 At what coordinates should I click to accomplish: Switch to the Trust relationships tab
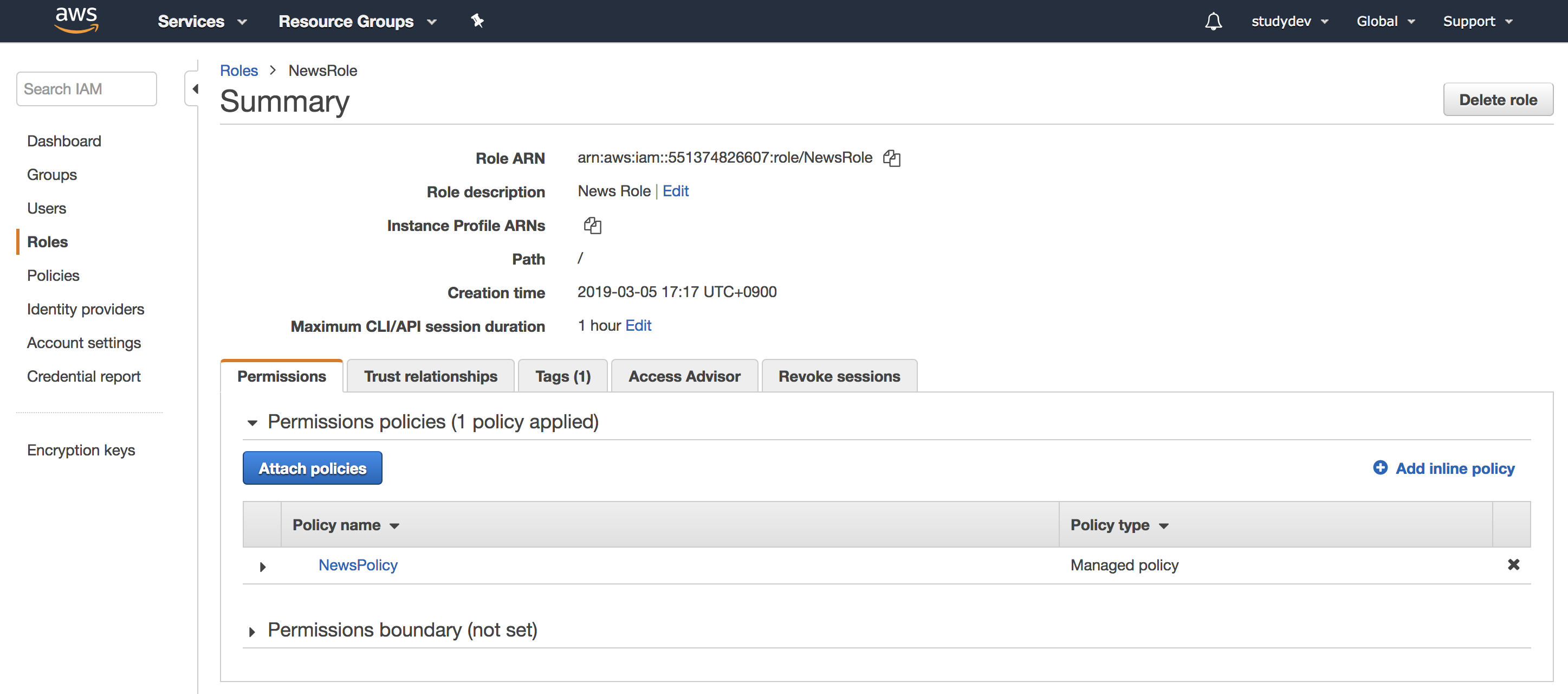(x=430, y=376)
